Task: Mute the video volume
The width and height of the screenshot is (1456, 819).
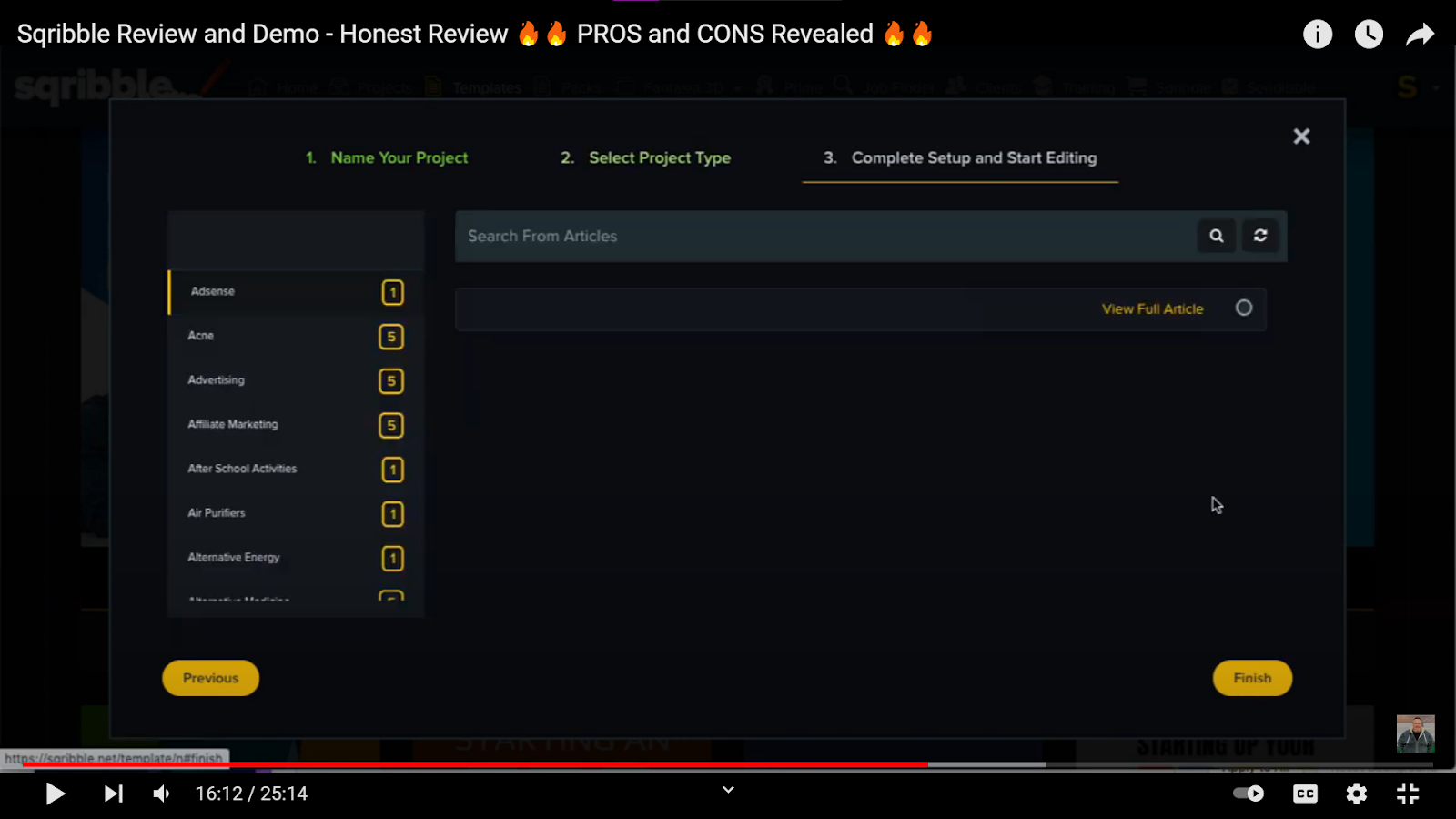Action: pyautogui.click(x=162, y=794)
